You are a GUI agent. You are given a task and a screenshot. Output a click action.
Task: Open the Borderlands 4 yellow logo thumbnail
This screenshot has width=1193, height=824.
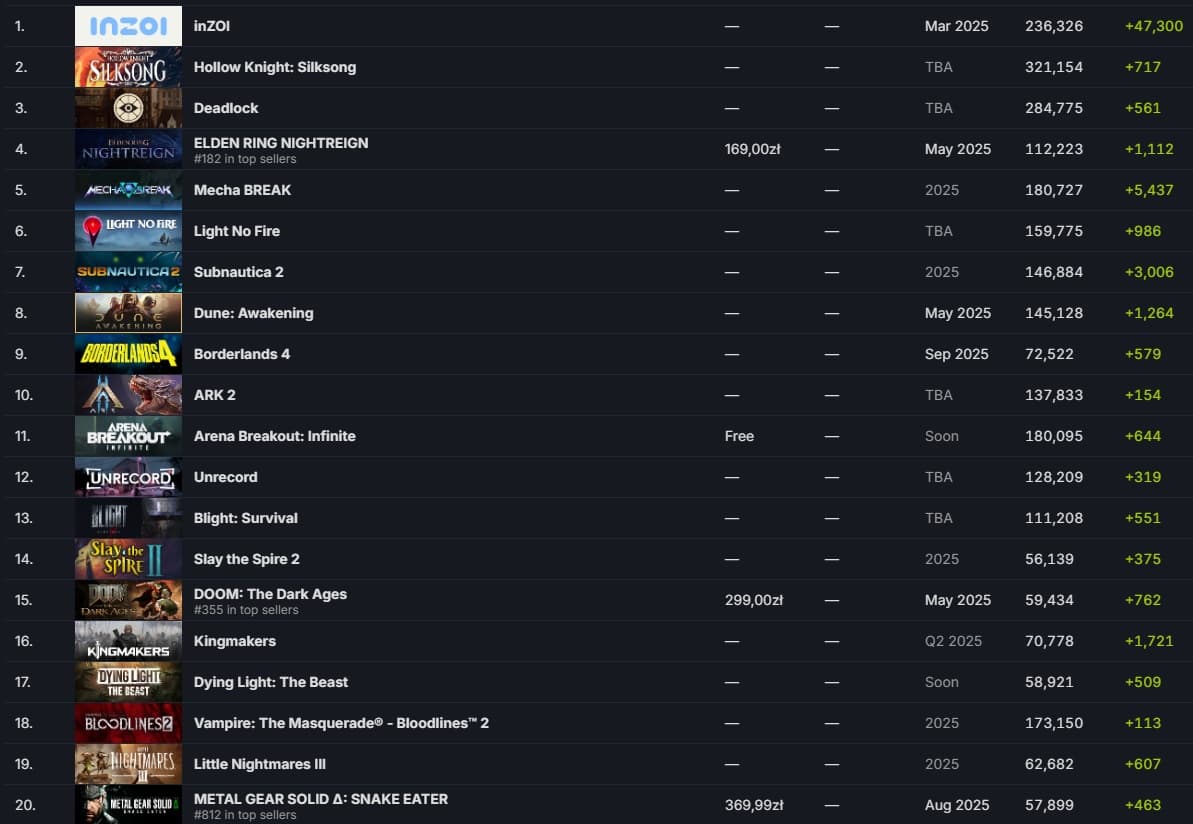pos(128,354)
